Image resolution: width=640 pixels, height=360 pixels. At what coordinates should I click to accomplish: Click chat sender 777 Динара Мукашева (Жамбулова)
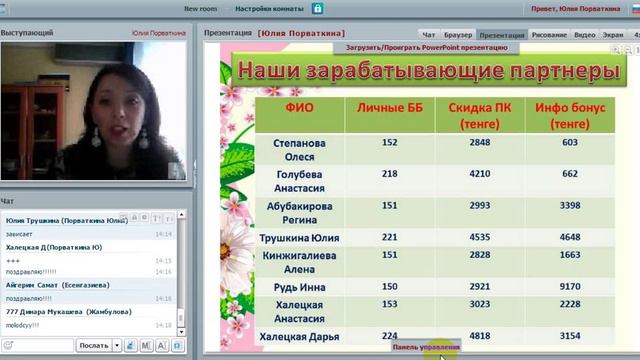tap(69, 312)
